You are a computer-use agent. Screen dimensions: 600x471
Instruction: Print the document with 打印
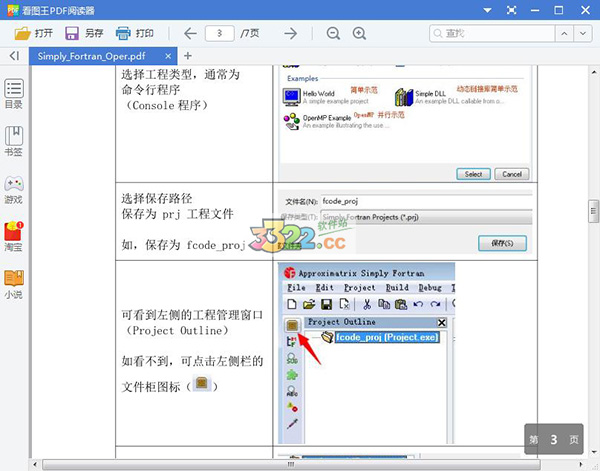click(134, 34)
